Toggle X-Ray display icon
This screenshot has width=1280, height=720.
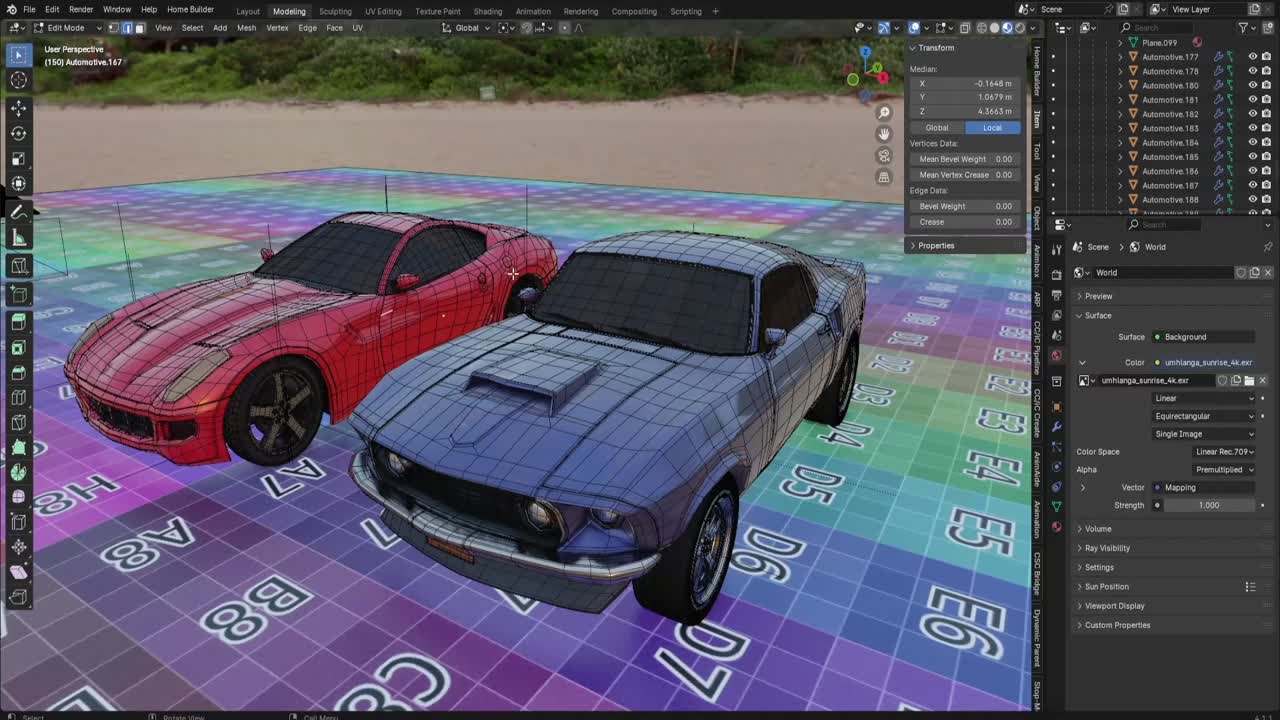pyautogui.click(x=965, y=28)
